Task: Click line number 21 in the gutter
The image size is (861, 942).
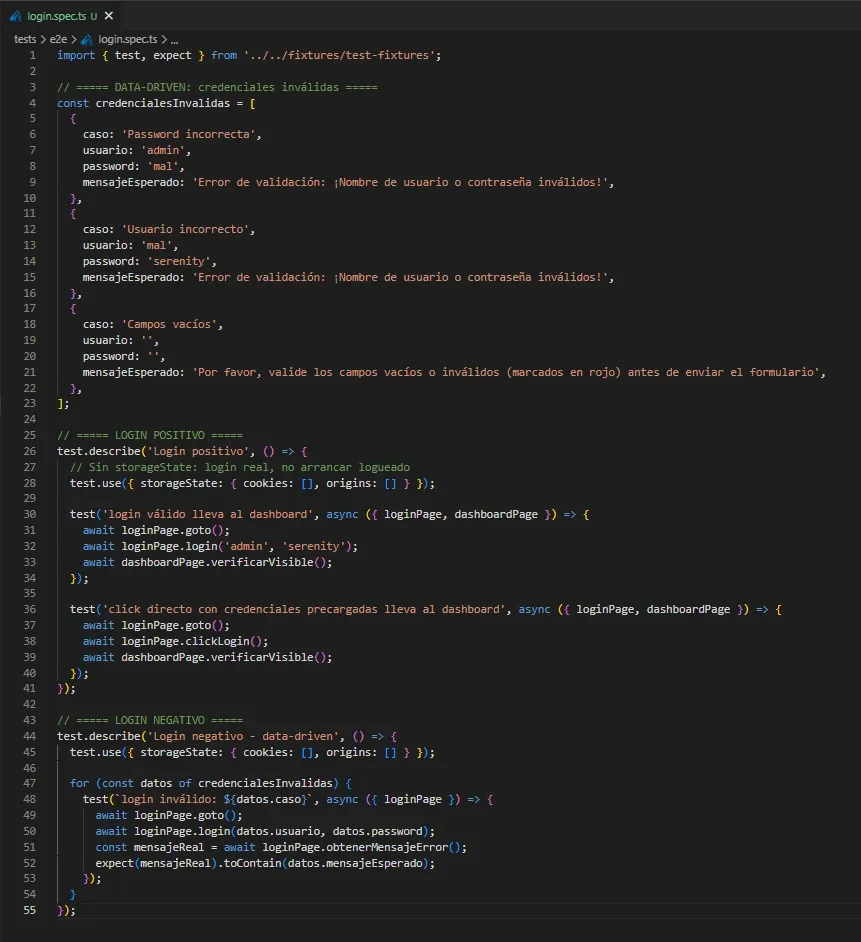Action: tap(29, 372)
